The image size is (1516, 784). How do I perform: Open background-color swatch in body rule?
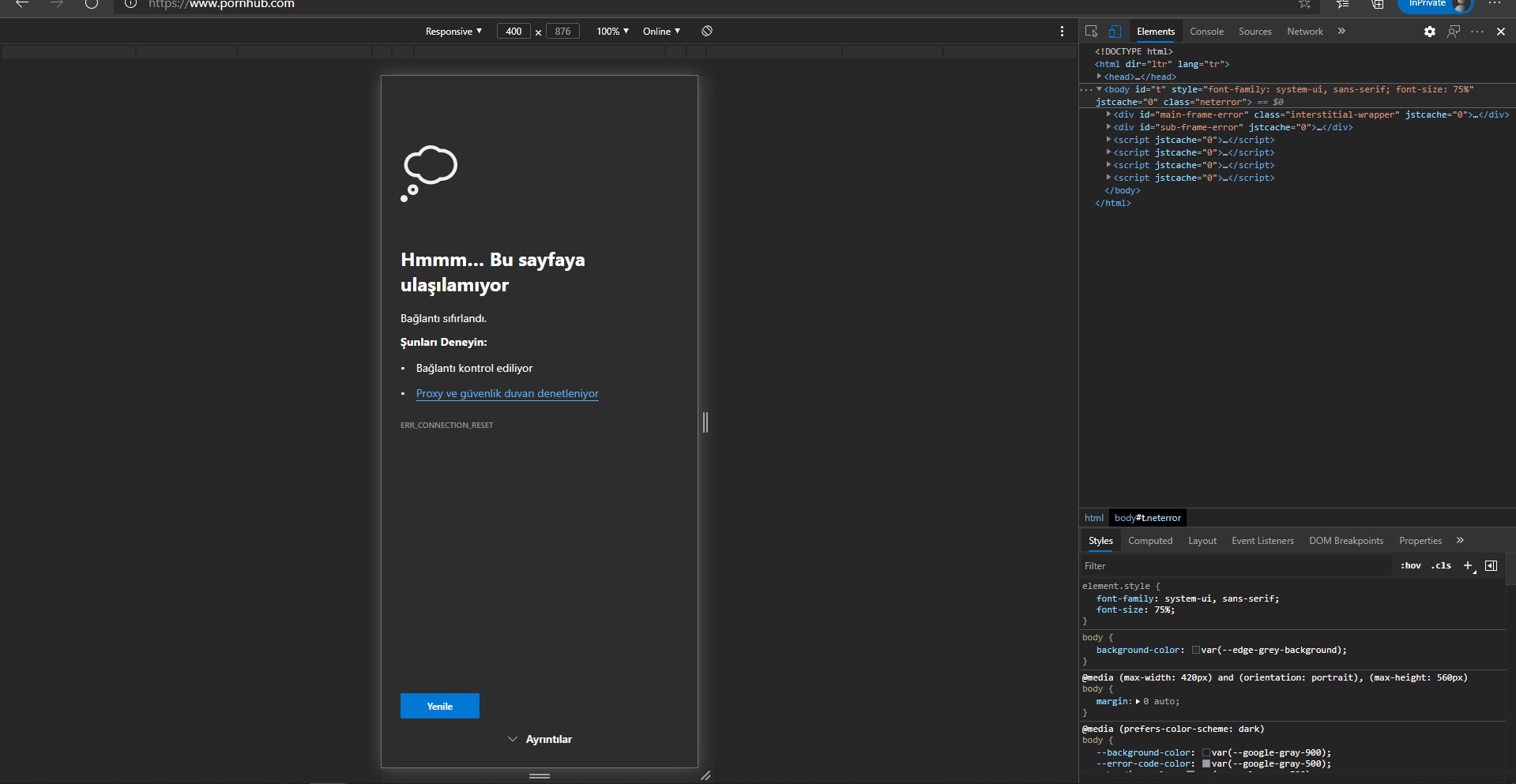(1196, 650)
